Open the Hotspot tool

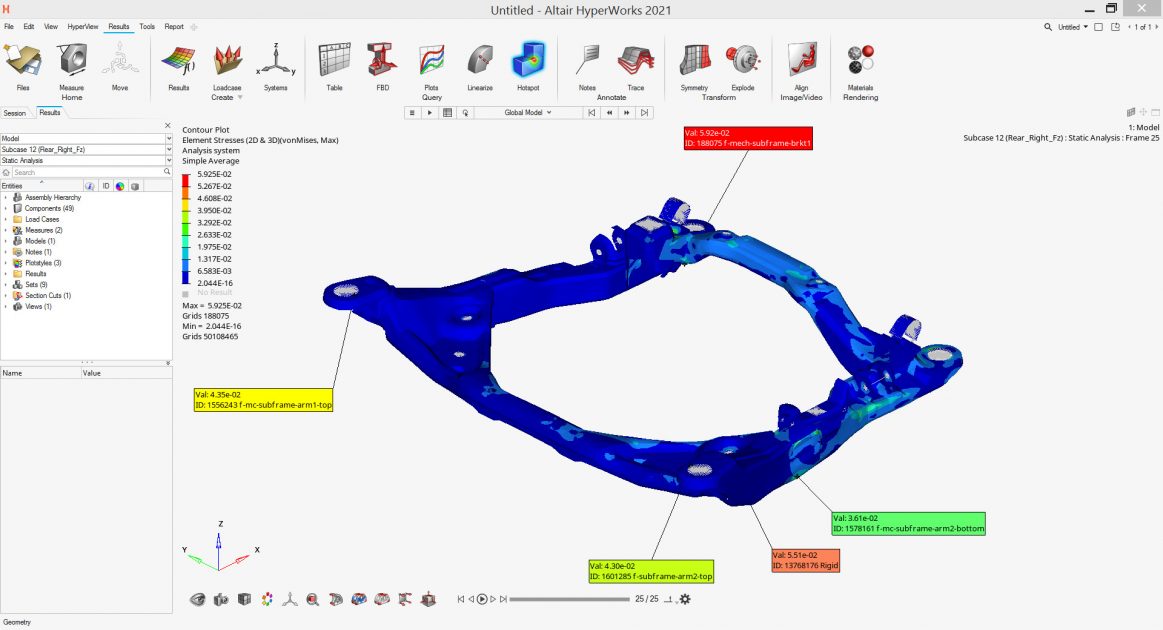(x=527, y=64)
